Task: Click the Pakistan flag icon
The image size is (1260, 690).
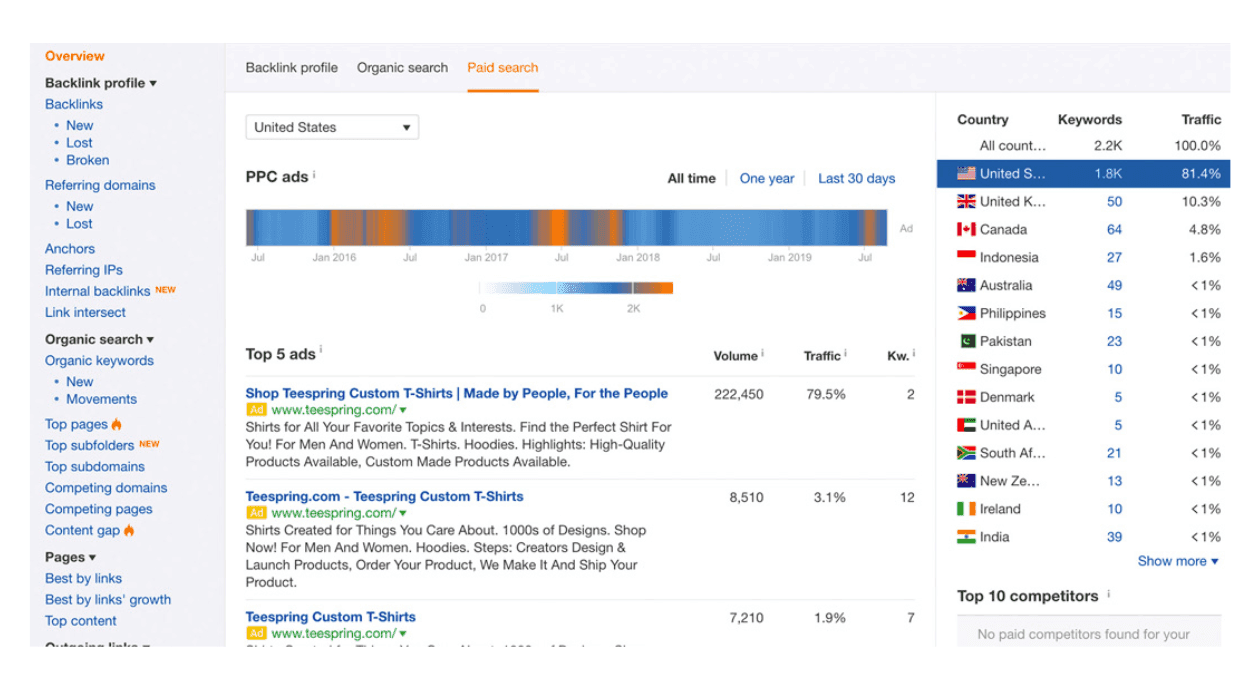Action: click(x=966, y=341)
